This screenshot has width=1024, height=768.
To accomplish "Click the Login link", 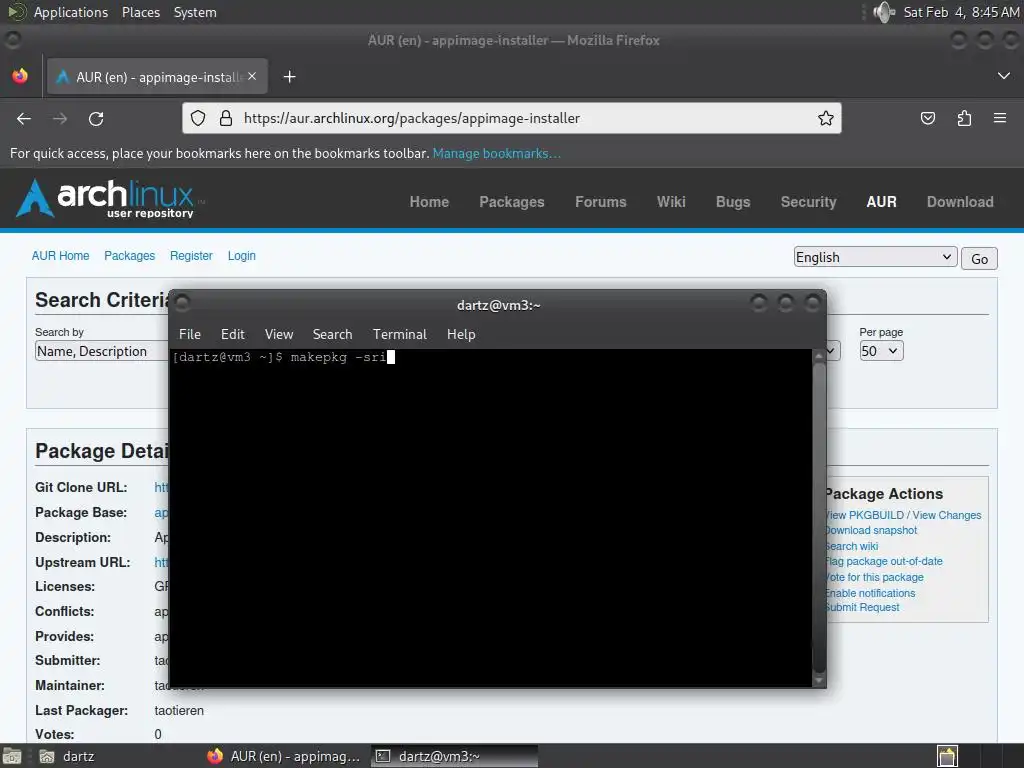I will [242, 256].
